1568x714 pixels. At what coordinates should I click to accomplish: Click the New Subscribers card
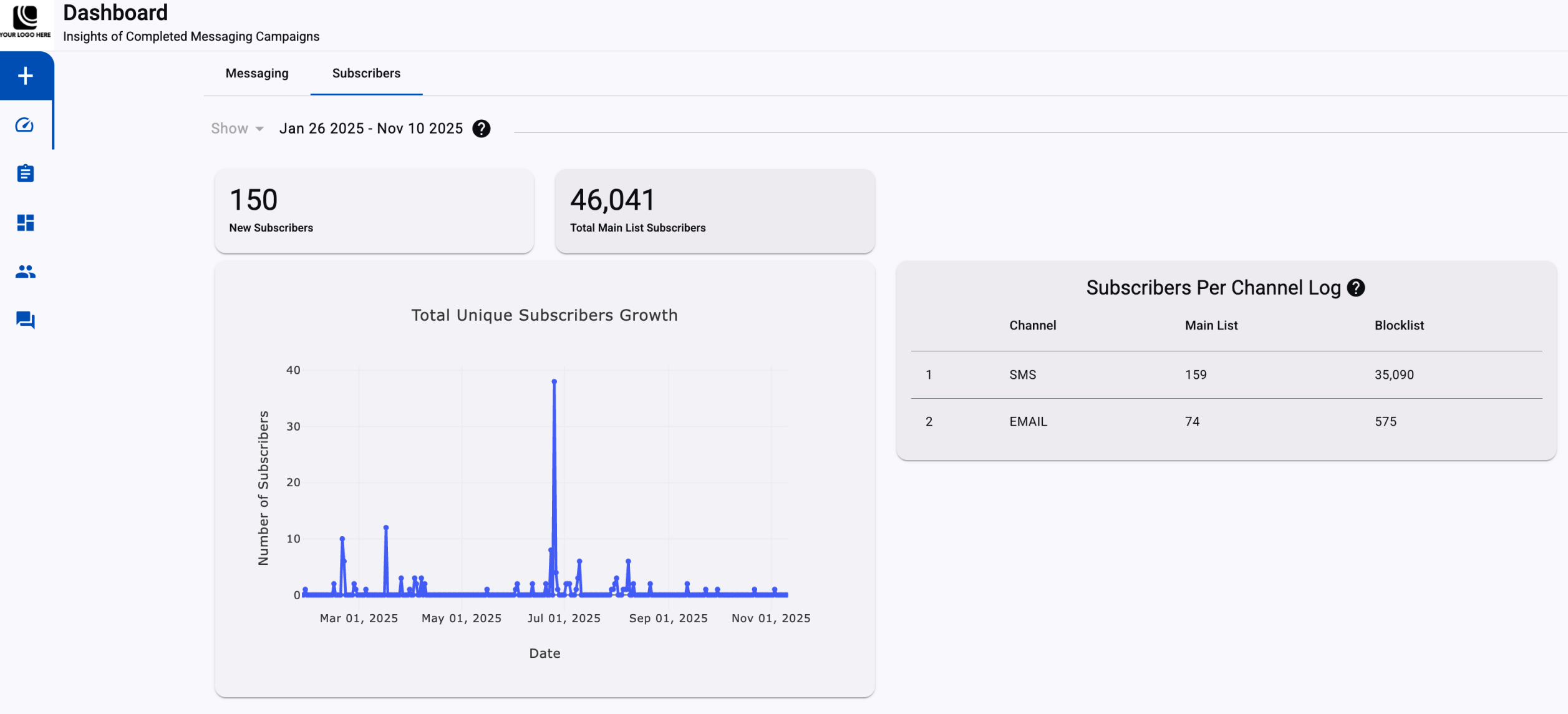click(374, 211)
